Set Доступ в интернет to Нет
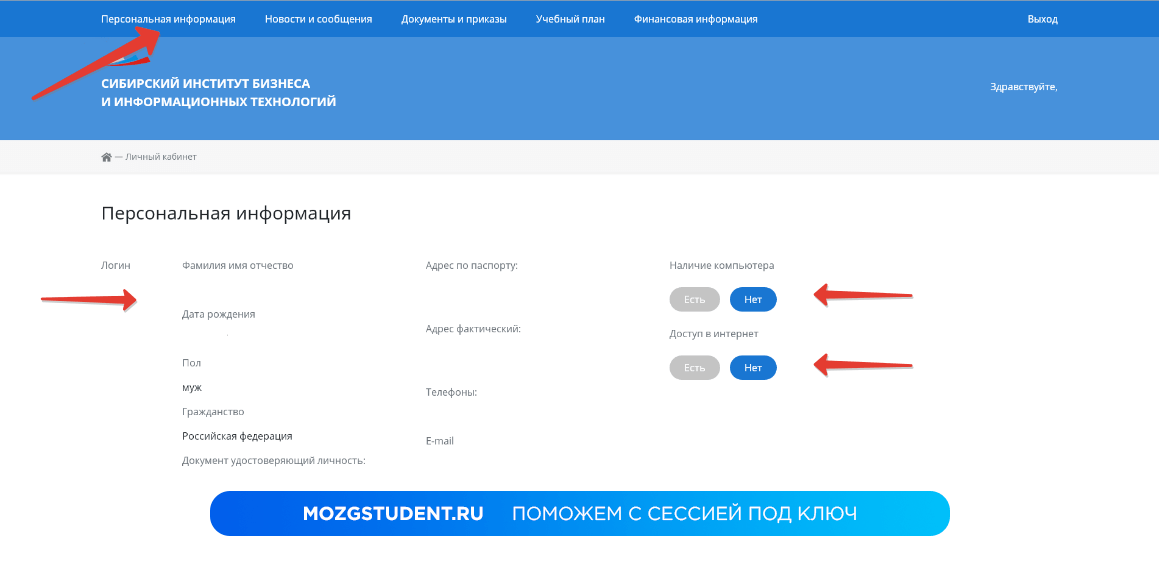1159x561 pixels. point(753,367)
